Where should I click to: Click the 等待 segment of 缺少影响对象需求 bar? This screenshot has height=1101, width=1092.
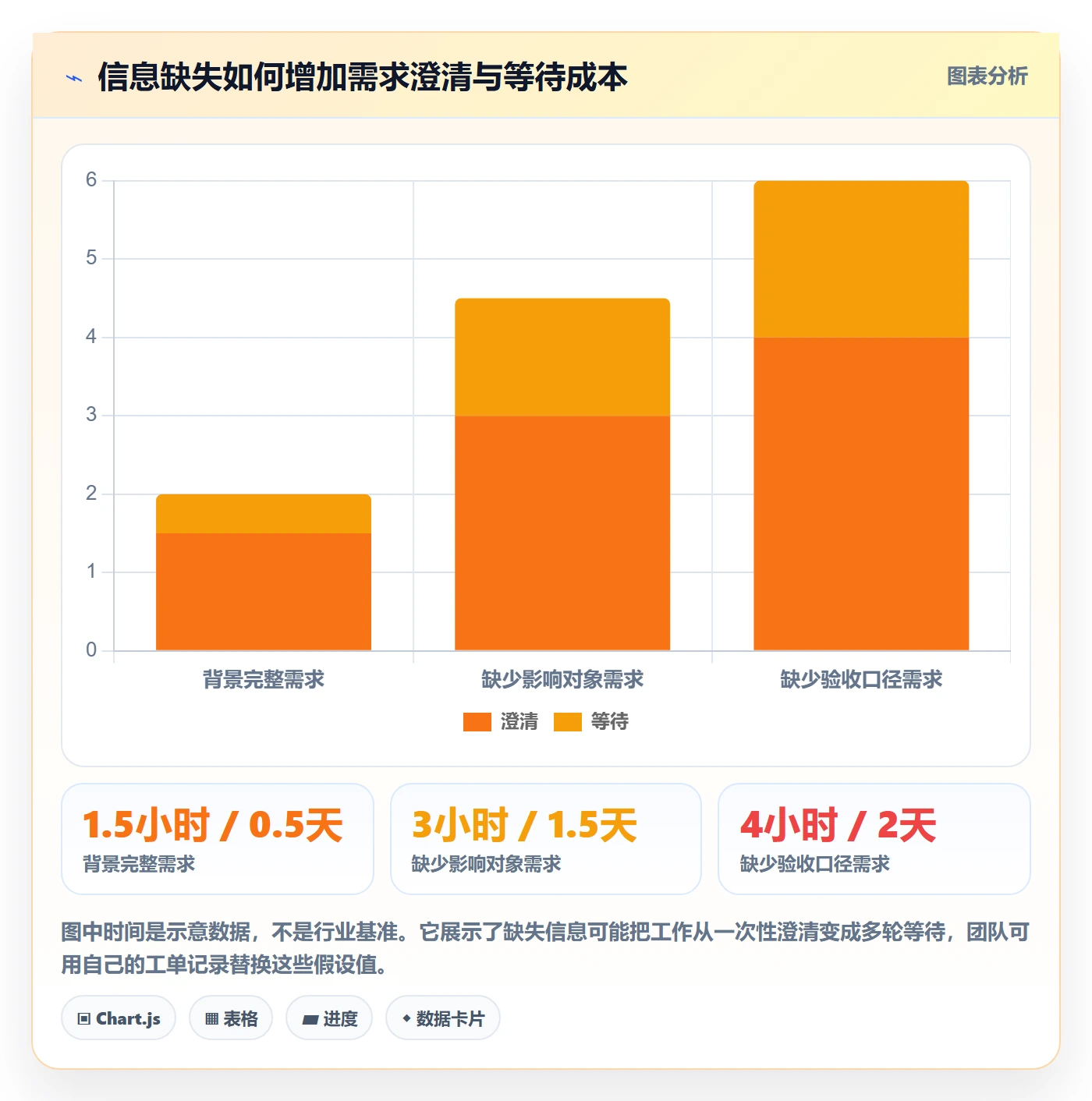pyautogui.click(x=562, y=357)
